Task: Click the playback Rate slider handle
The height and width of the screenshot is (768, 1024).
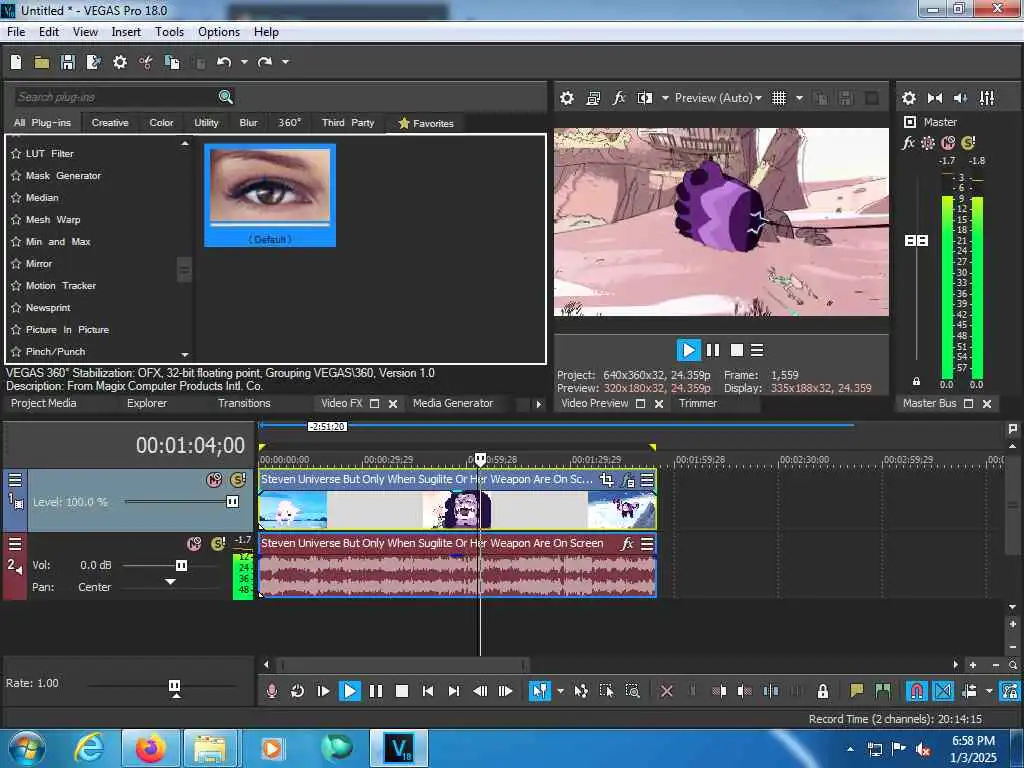Action: point(174,686)
